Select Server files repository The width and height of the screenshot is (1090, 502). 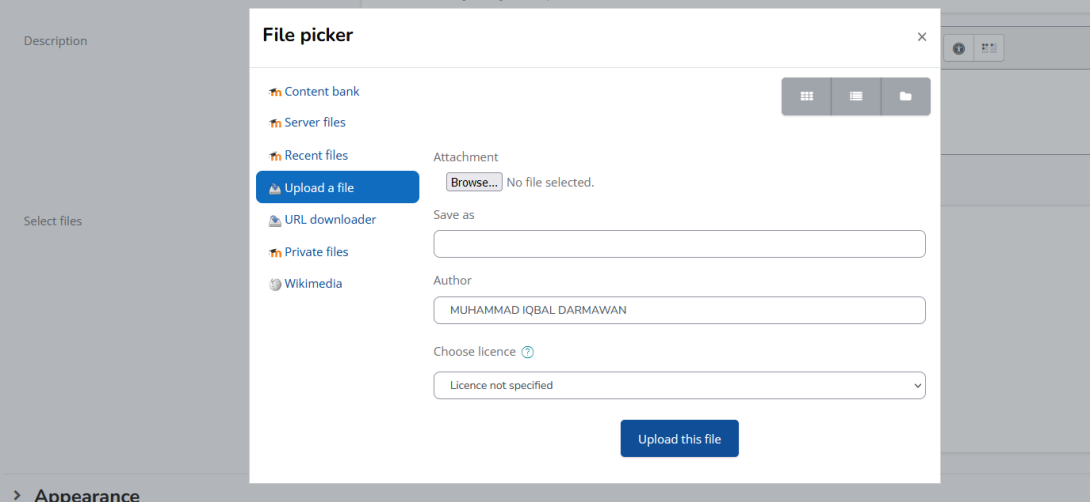[x=314, y=122]
